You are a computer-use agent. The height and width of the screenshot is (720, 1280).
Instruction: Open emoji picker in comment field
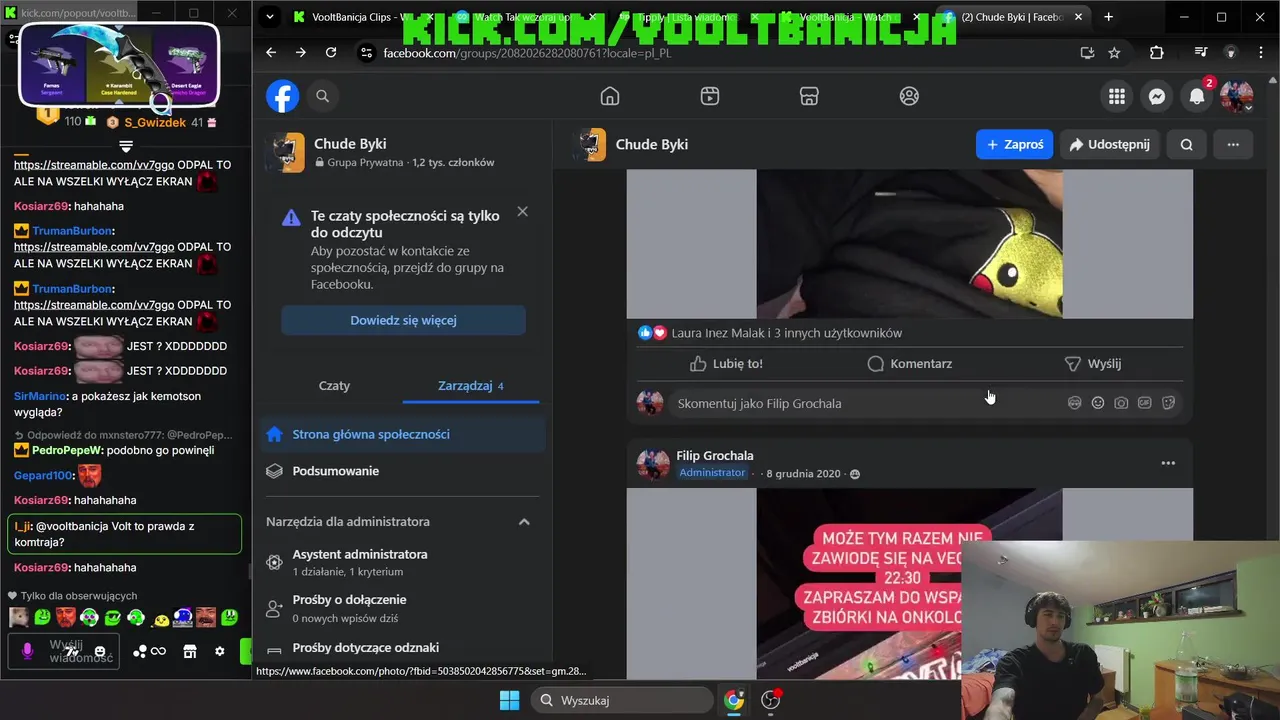pos(1098,403)
